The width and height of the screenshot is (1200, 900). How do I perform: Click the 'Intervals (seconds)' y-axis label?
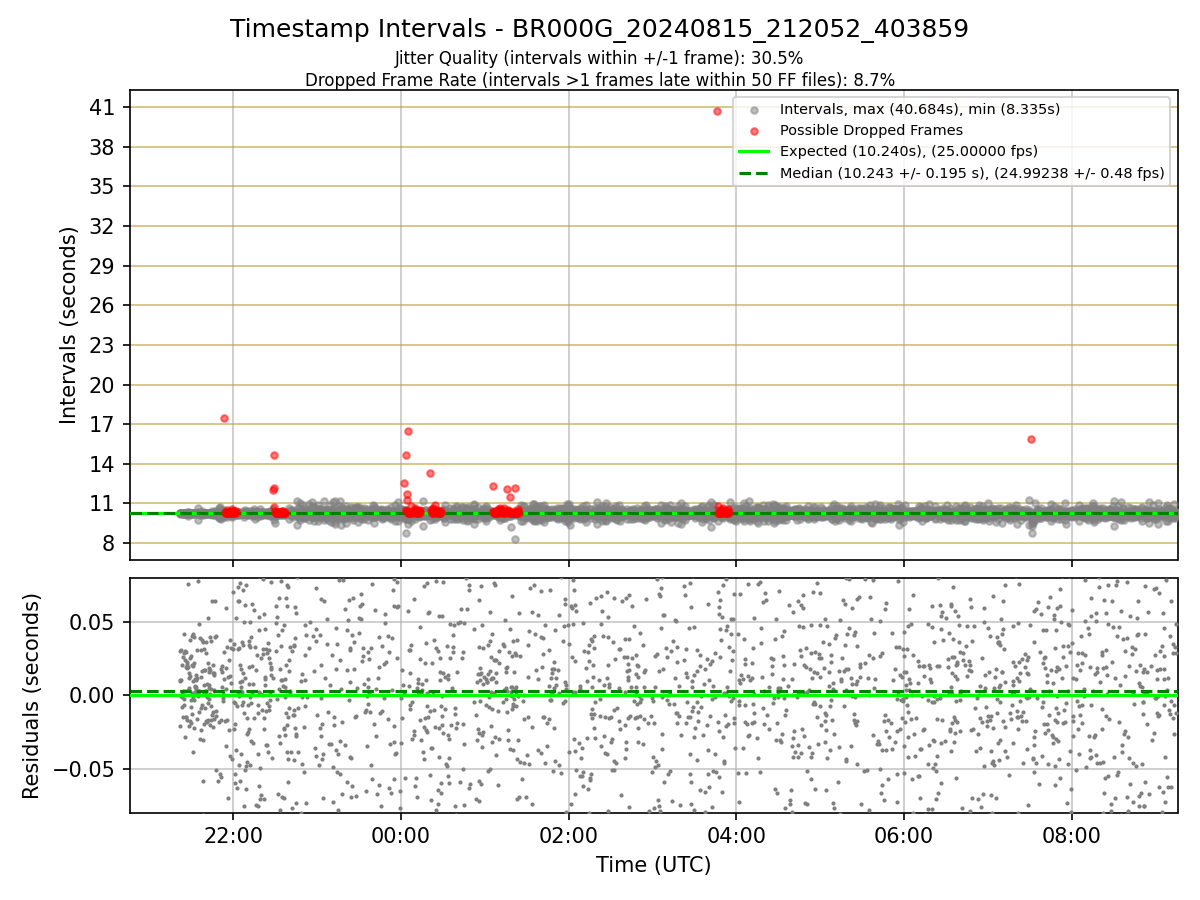coord(68,325)
